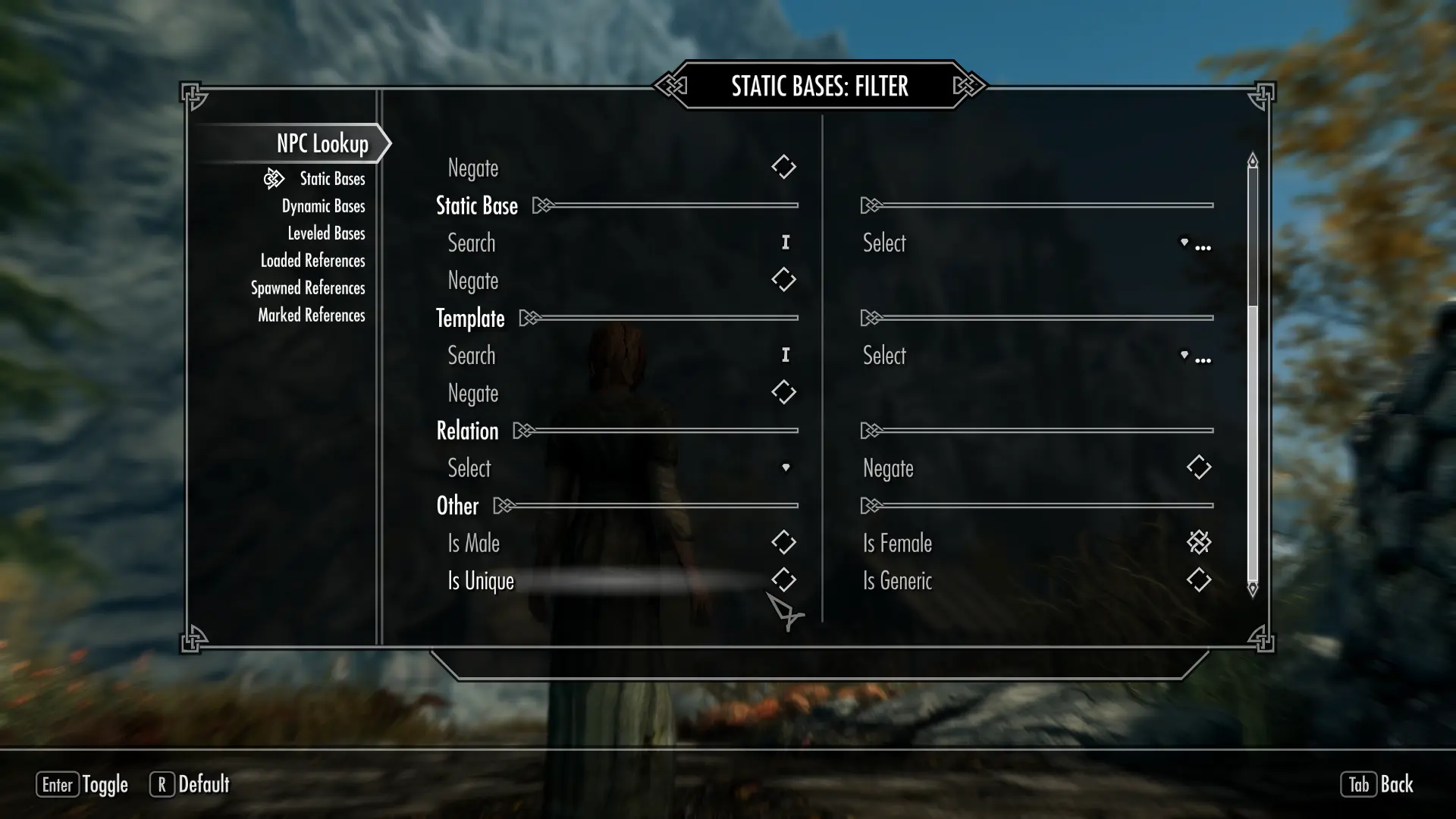The height and width of the screenshot is (819, 1456).
Task: Toggle the Is Unique option
Action: (x=783, y=580)
